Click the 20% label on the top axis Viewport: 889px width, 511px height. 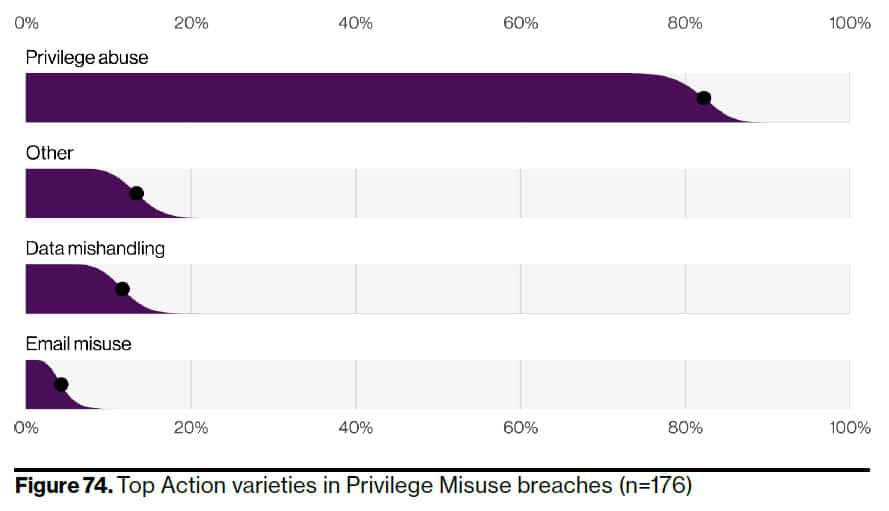point(191,23)
